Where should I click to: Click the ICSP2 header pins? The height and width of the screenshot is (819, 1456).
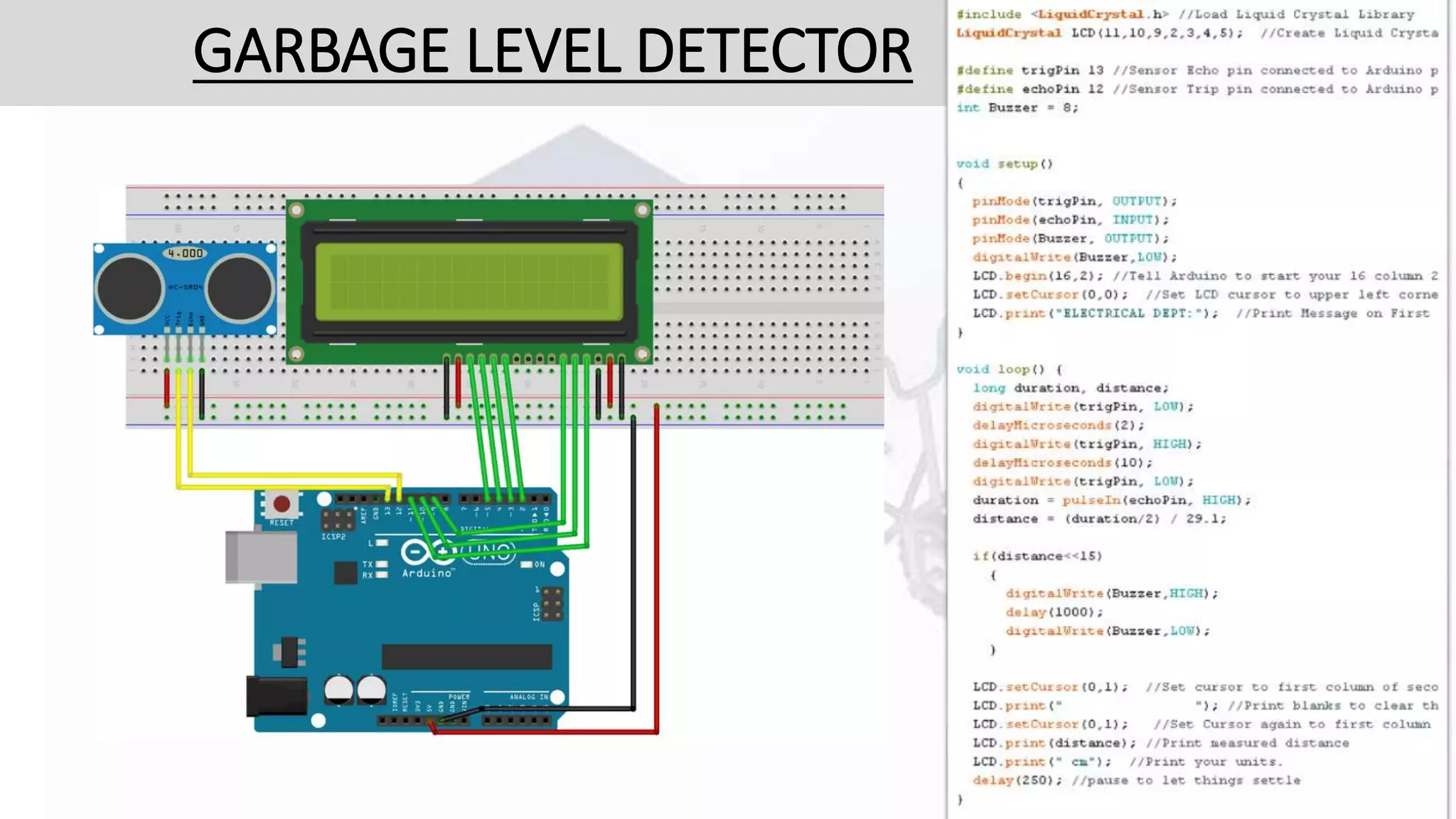(x=338, y=519)
